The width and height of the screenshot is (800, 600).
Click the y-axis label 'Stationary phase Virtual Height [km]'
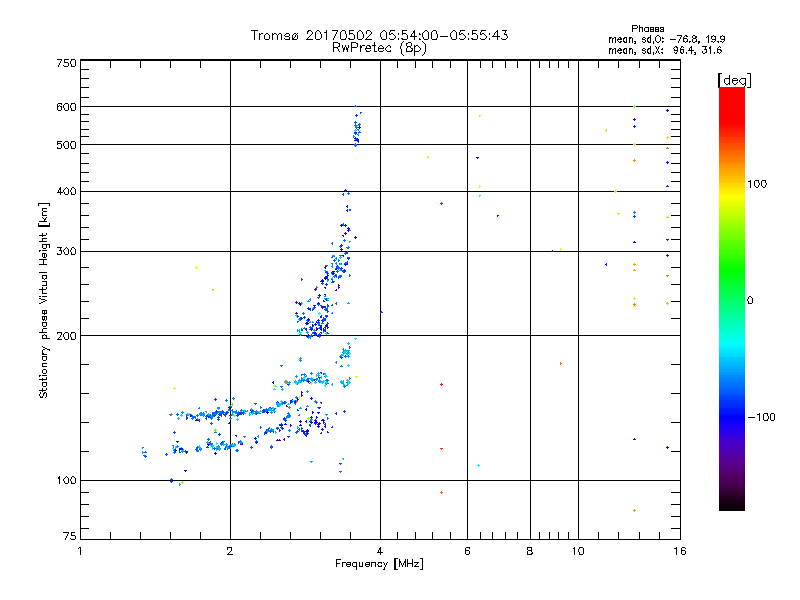(43, 300)
